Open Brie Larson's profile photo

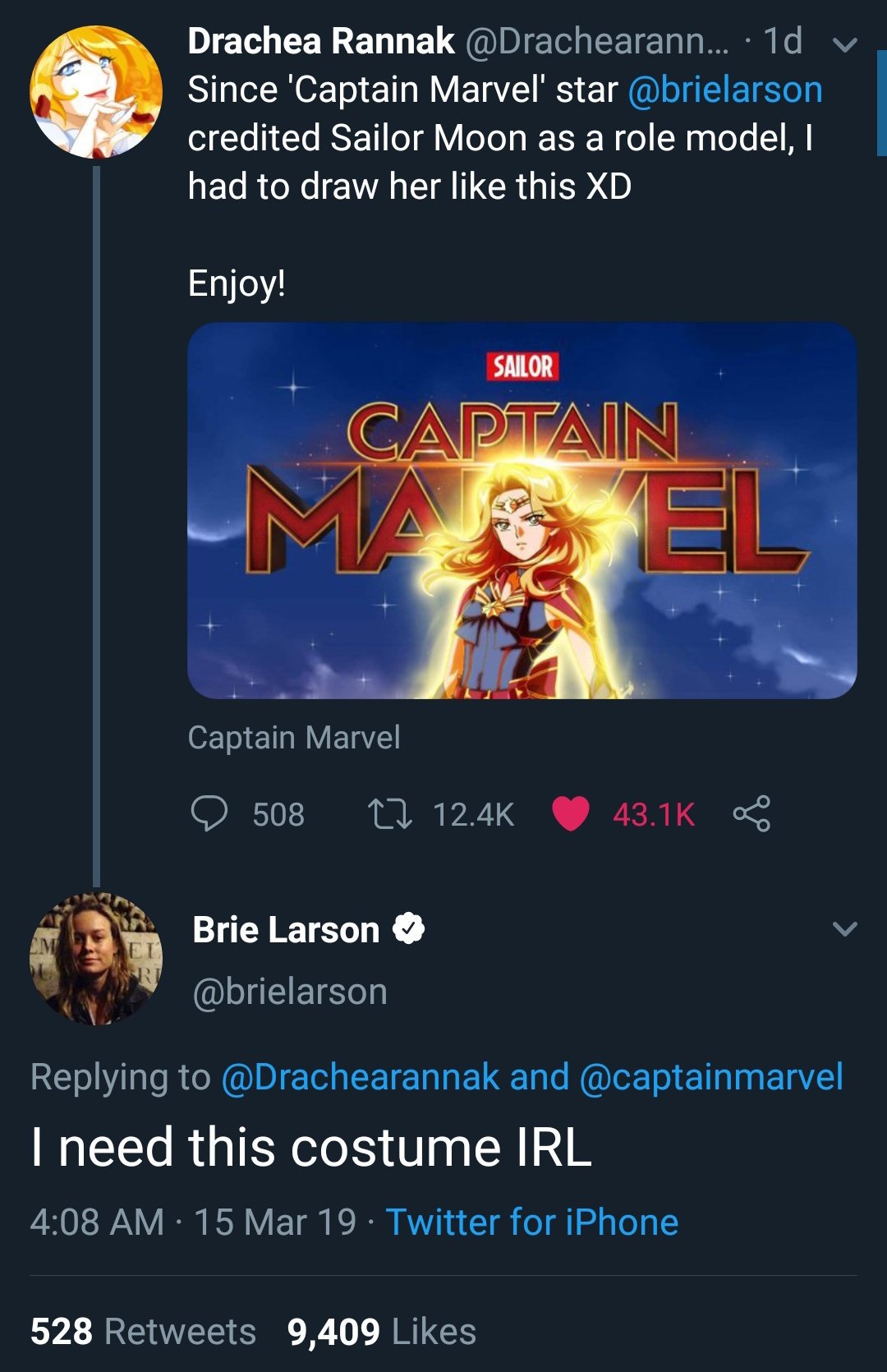[x=96, y=959]
